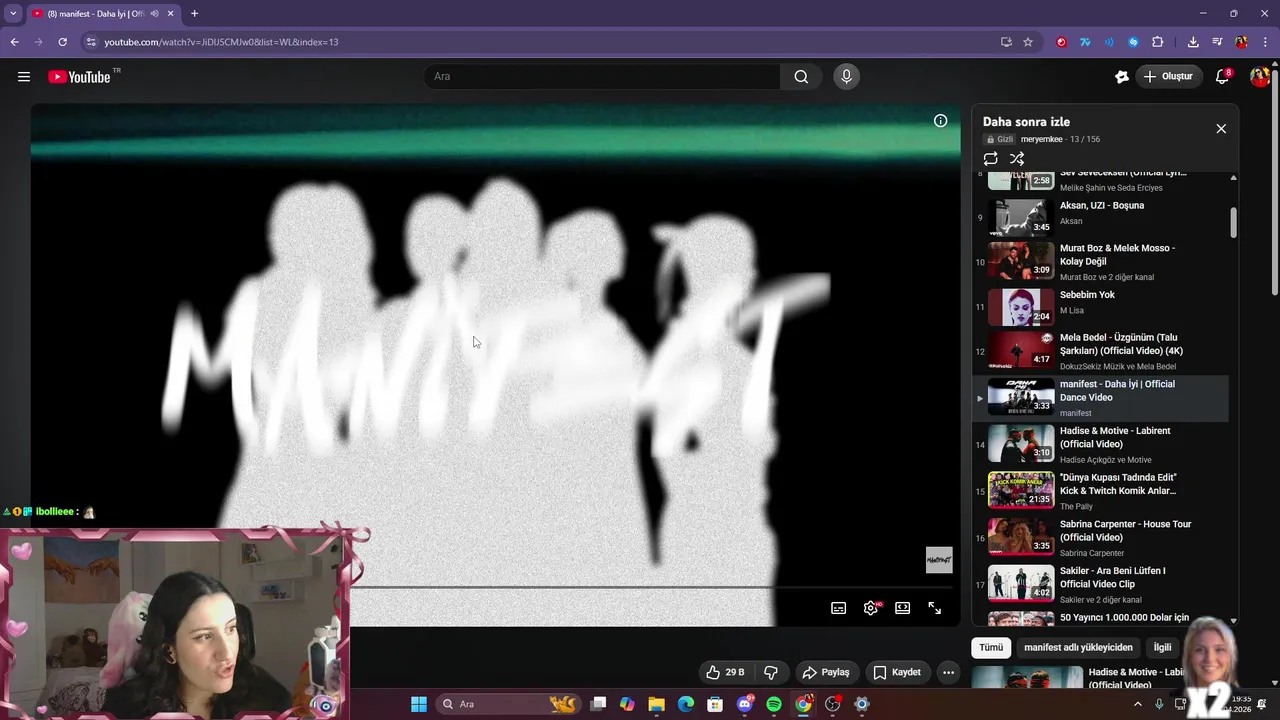Select current manifest - Daha İyi playlist item
This screenshot has width=1280, height=720.
click(1100, 398)
